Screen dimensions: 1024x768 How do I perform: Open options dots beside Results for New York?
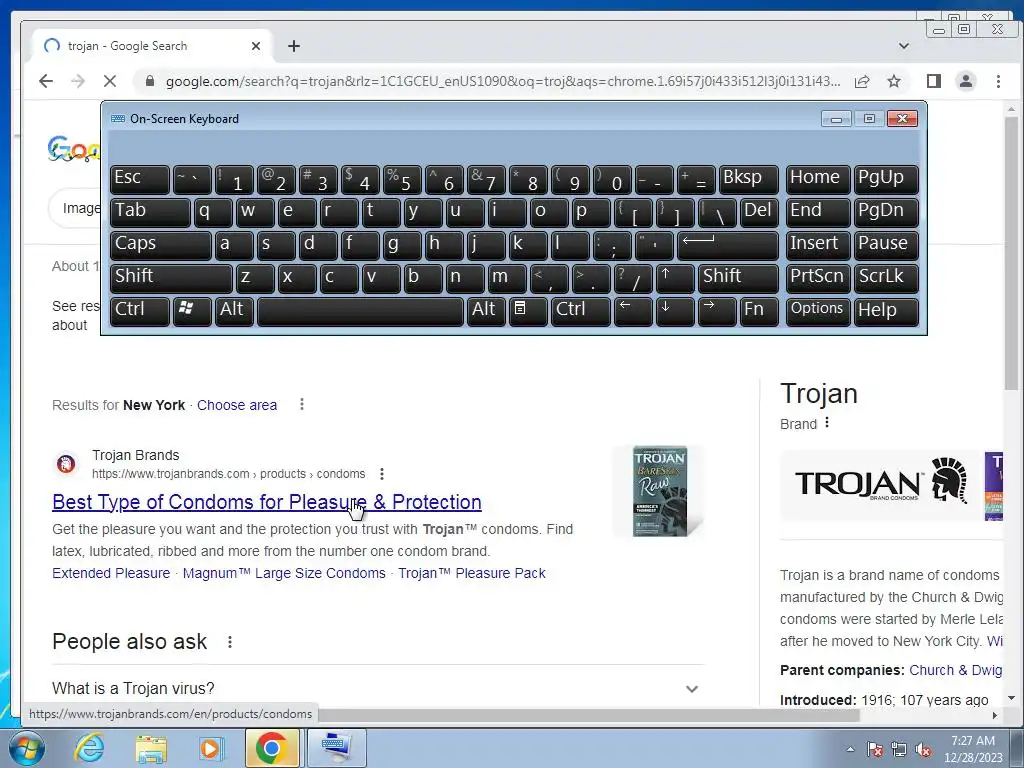click(x=302, y=404)
